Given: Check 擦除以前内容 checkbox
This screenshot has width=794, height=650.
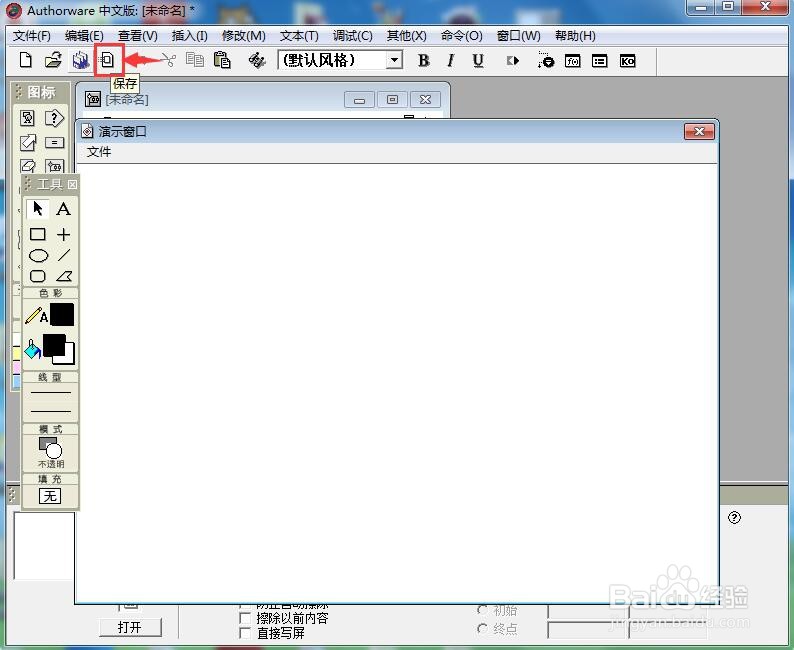Looking at the screenshot, I should pyautogui.click(x=245, y=619).
